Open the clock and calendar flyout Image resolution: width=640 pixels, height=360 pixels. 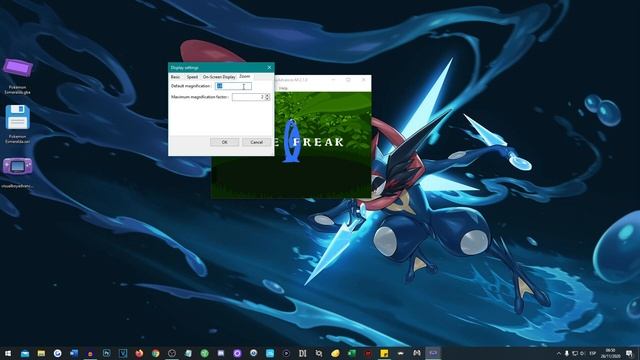[611, 353]
